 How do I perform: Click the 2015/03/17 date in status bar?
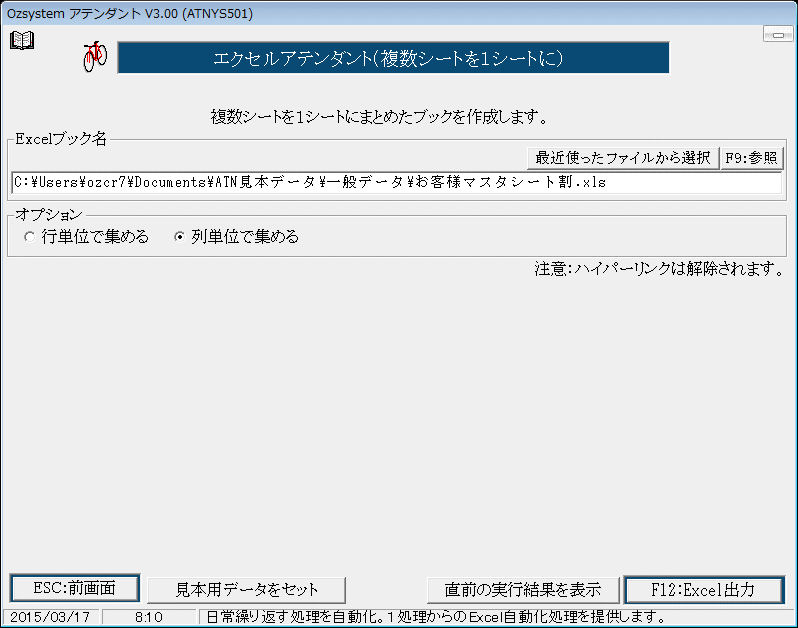click(x=50, y=617)
